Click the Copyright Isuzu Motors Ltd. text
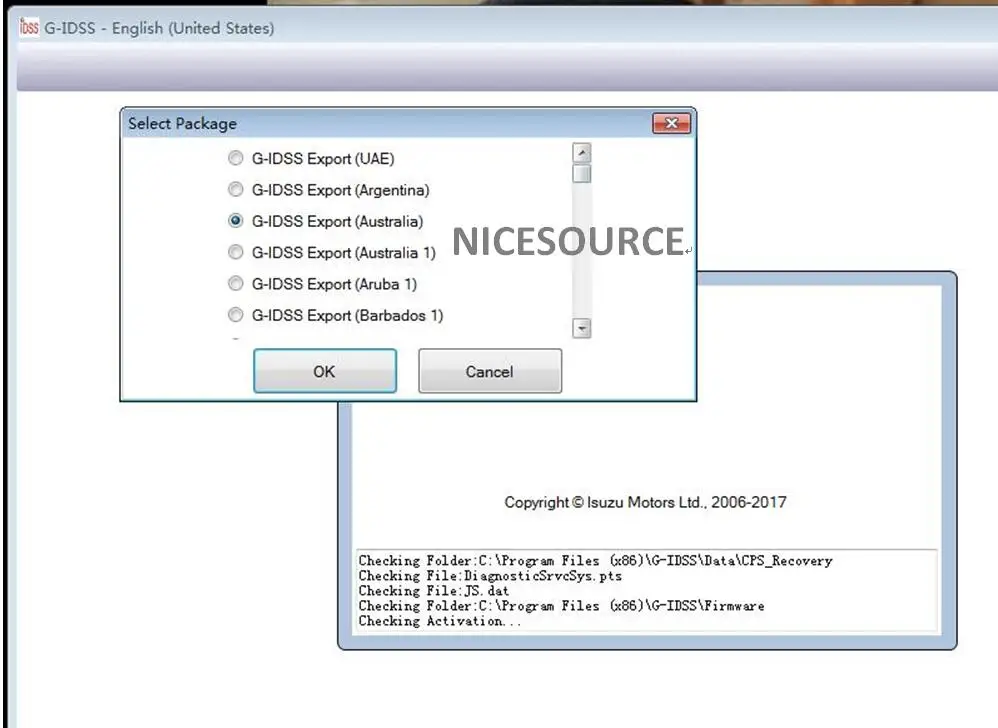 point(645,502)
